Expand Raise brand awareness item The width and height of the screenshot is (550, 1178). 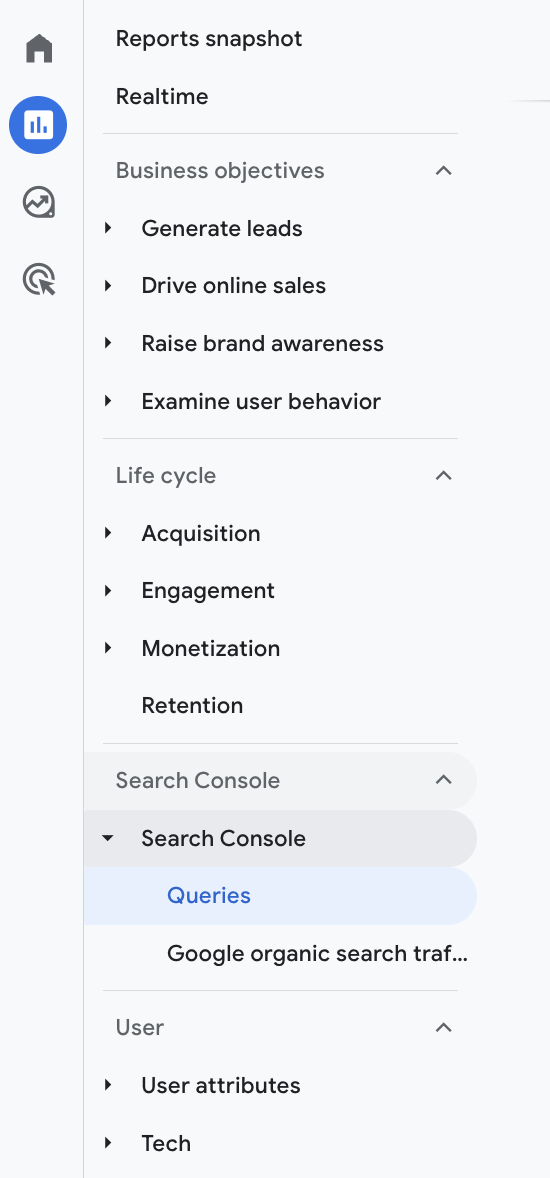coord(262,343)
